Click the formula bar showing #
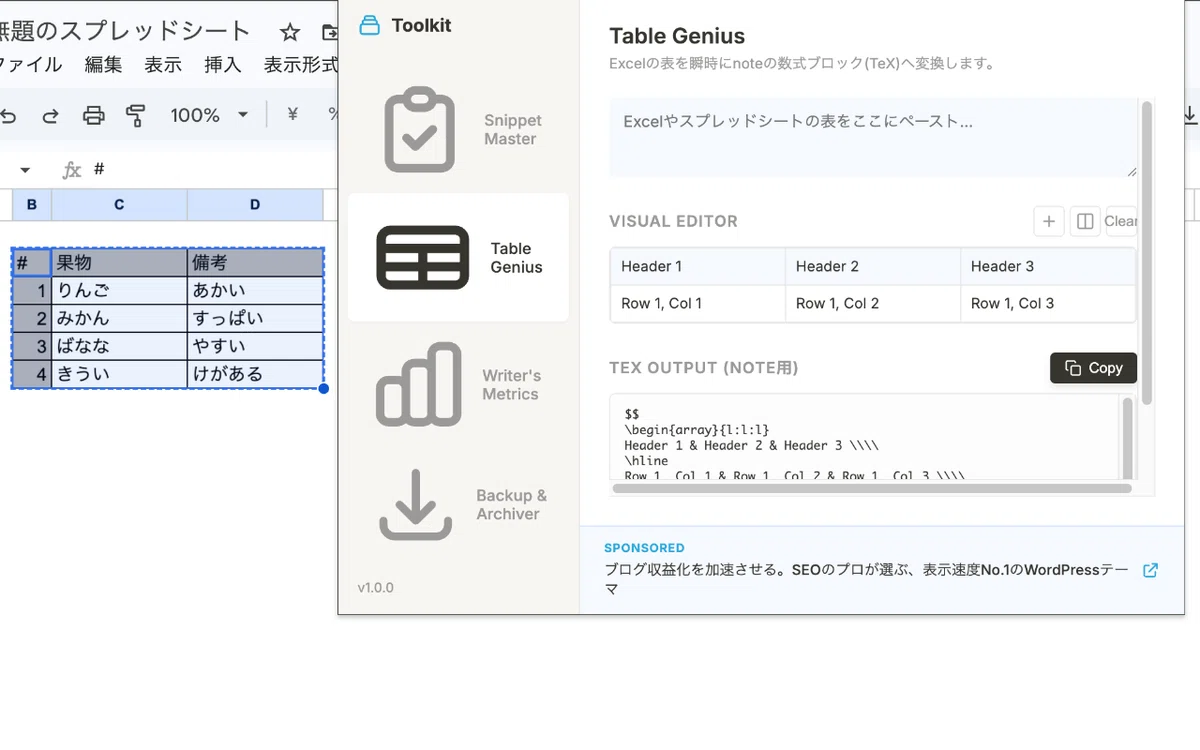 point(215,170)
